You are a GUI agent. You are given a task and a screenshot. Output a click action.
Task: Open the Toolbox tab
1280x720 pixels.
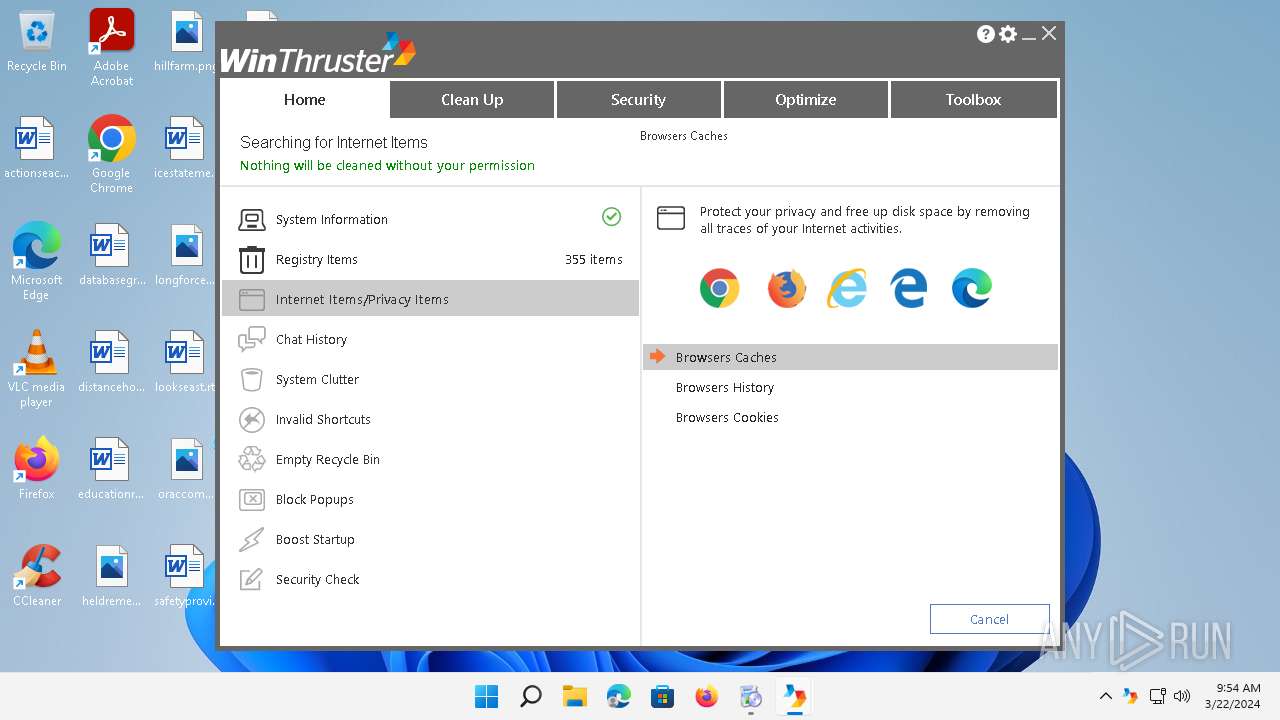973,99
